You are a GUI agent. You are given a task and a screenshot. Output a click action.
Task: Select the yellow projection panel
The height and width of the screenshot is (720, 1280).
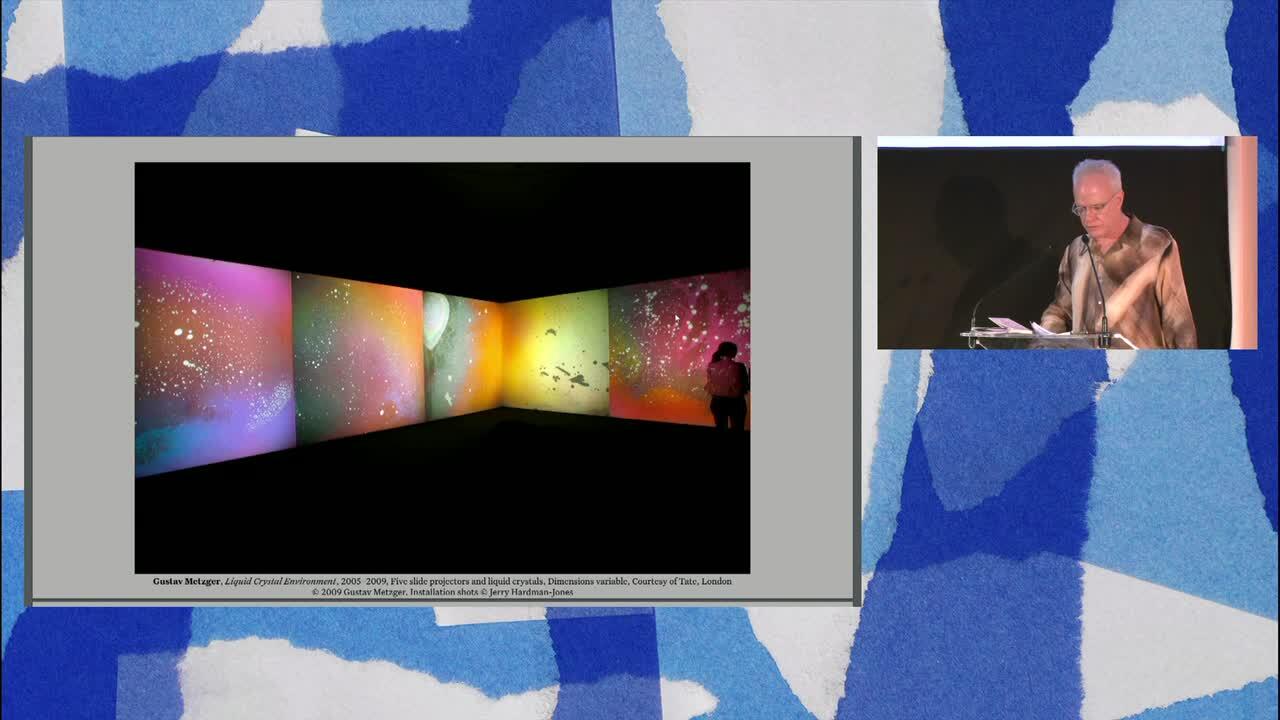point(555,352)
